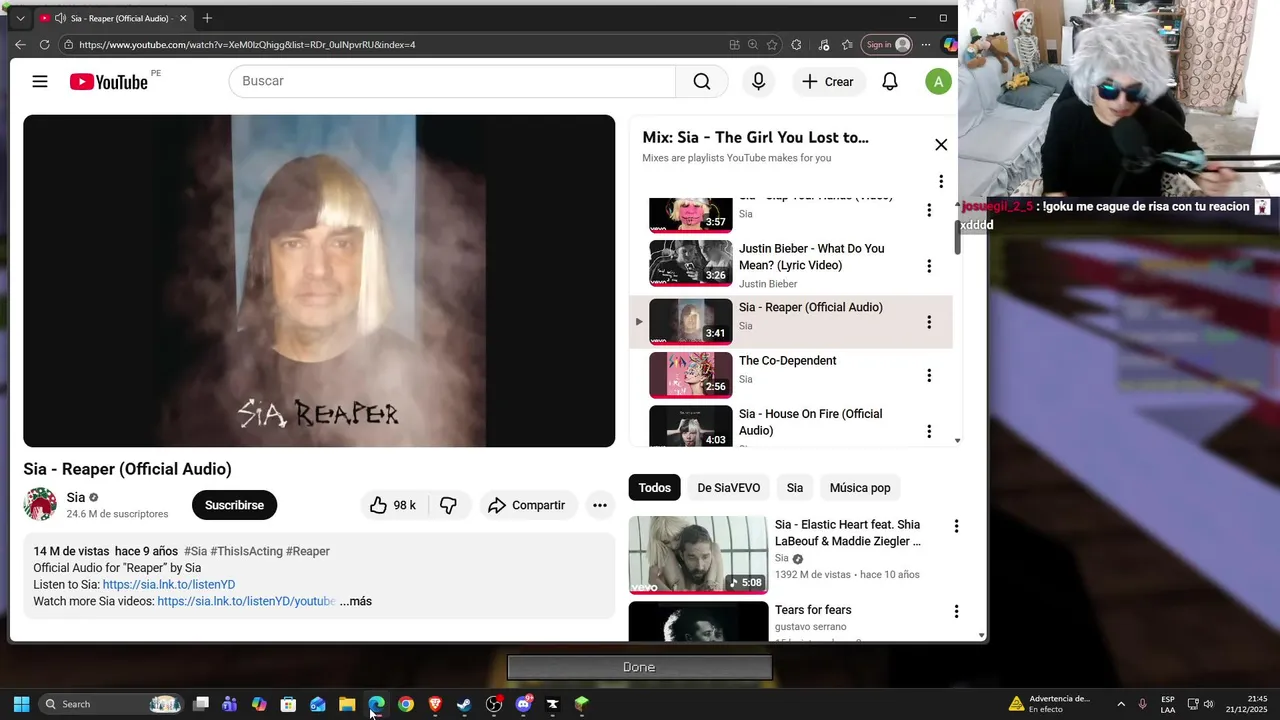Click the video player area
Image resolution: width=1280 pixels, height=720 pixels.
pos(319,281)
